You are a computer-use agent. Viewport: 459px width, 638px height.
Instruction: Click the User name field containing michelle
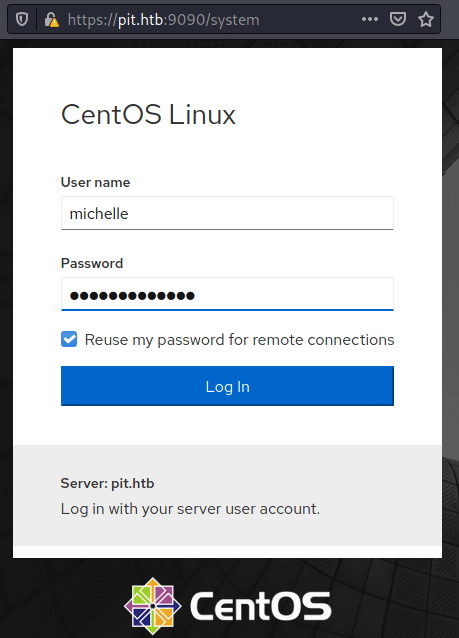tap(227, 213)
